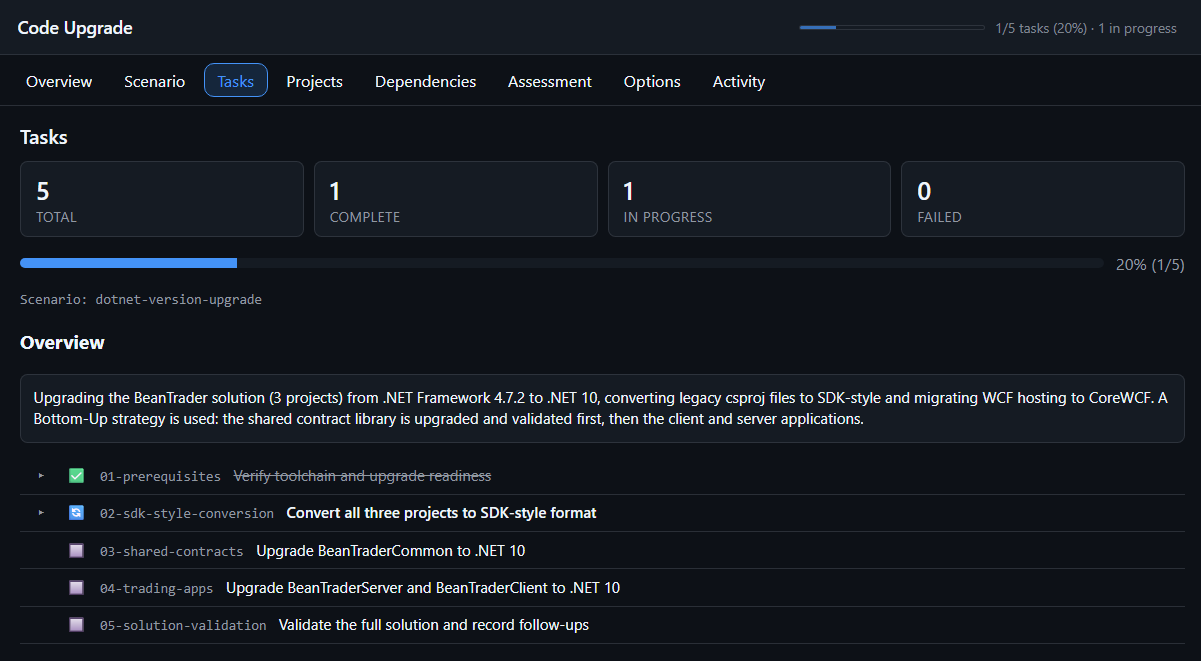Click the '20% (1/5)' progress label
1201x661 pixels.
point(1150,265)
